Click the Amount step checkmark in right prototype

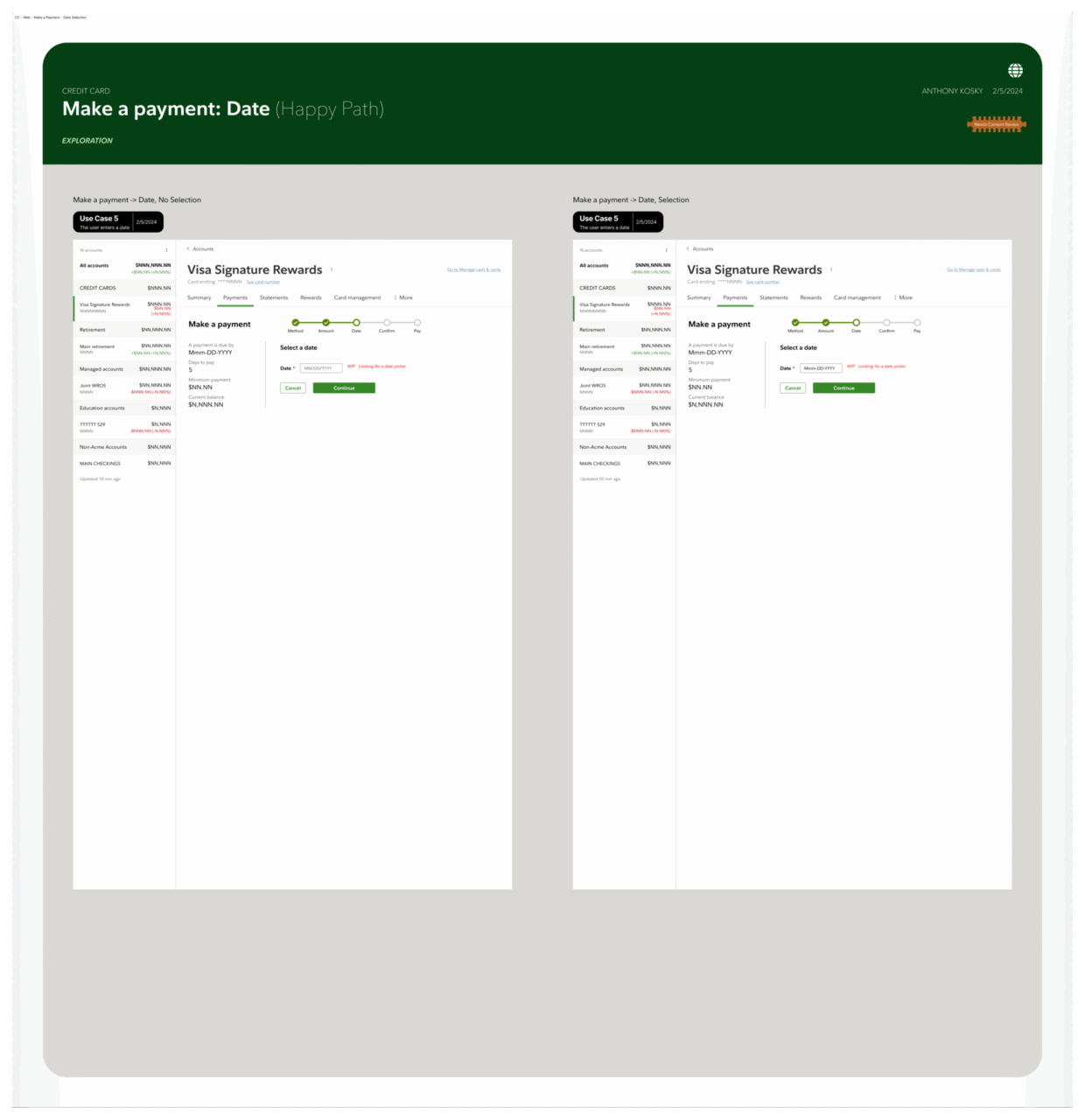coord(826,322)
